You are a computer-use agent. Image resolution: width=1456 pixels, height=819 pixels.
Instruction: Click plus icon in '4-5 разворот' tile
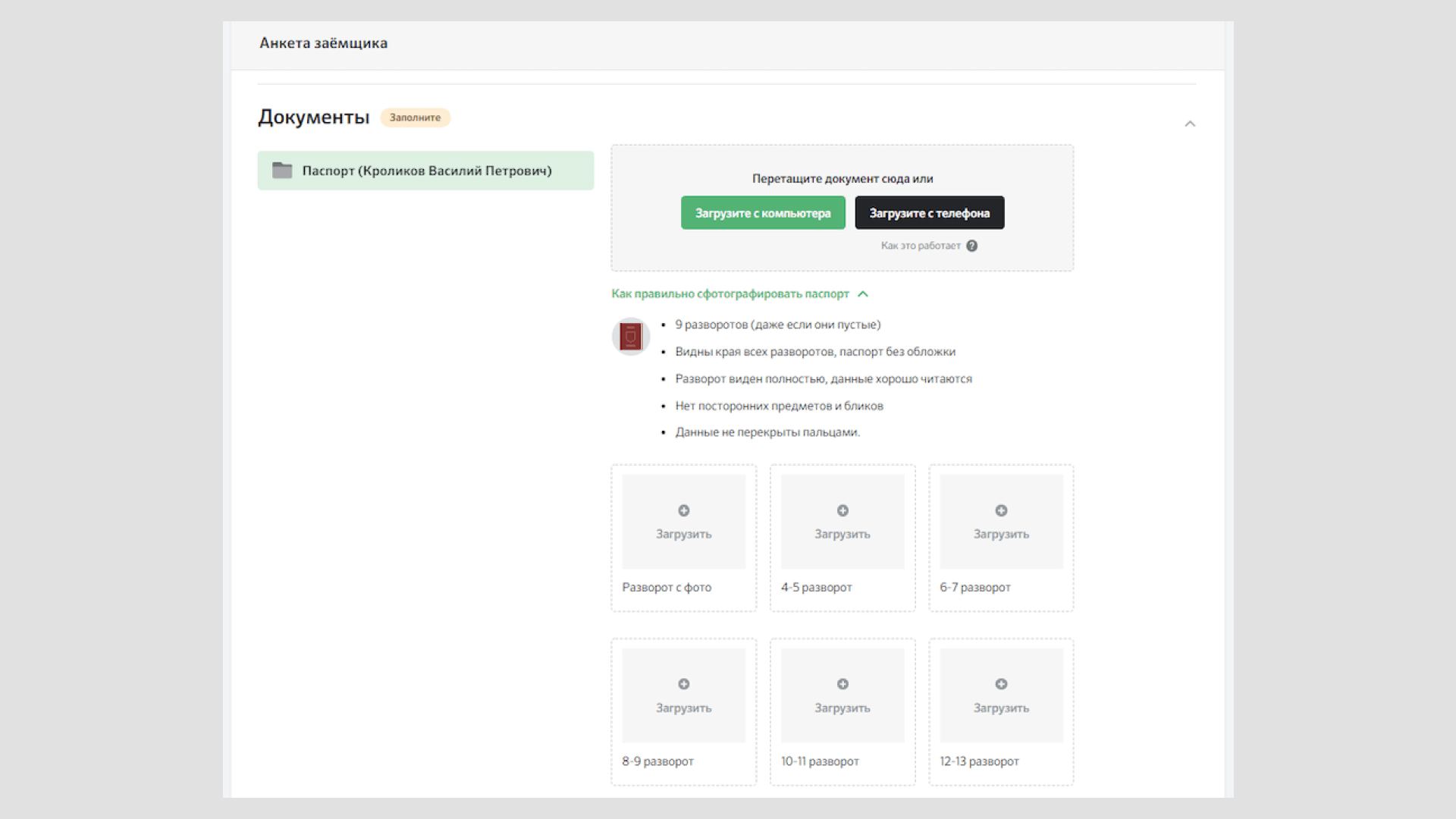[x=843, y=510]
